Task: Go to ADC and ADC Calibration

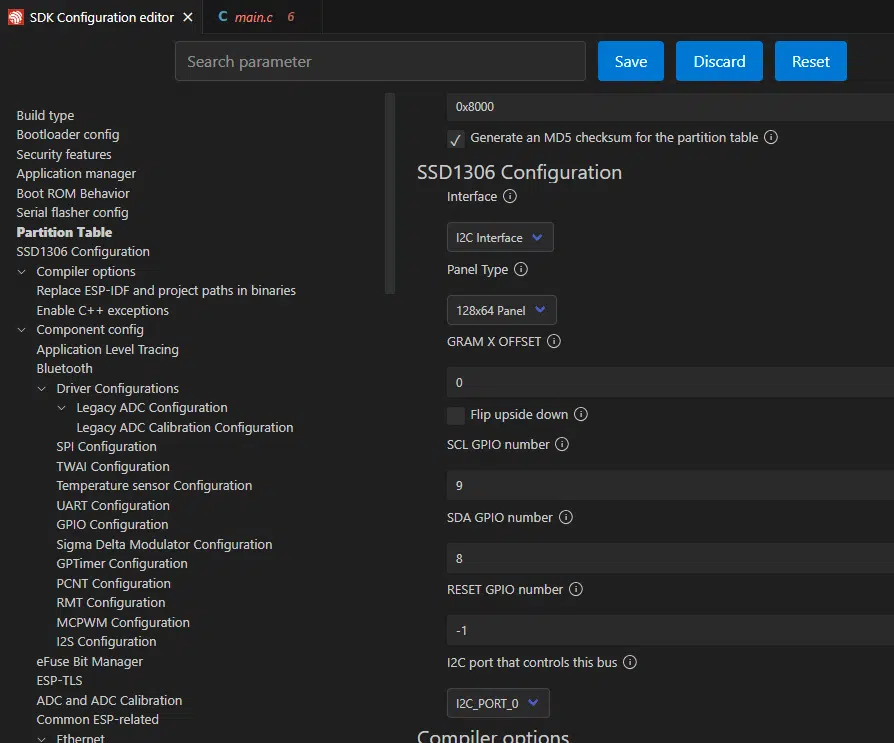Action: 109,700
